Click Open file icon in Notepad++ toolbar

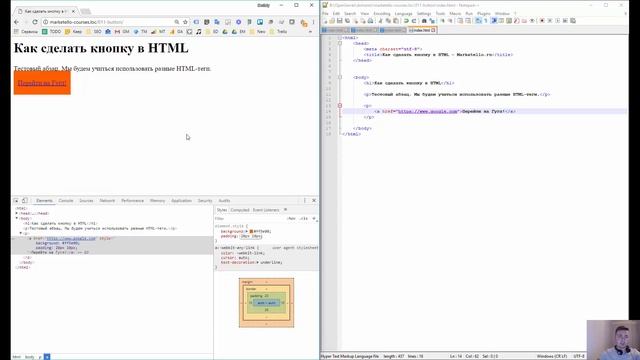pyautogui.click(x=332, y=21)
